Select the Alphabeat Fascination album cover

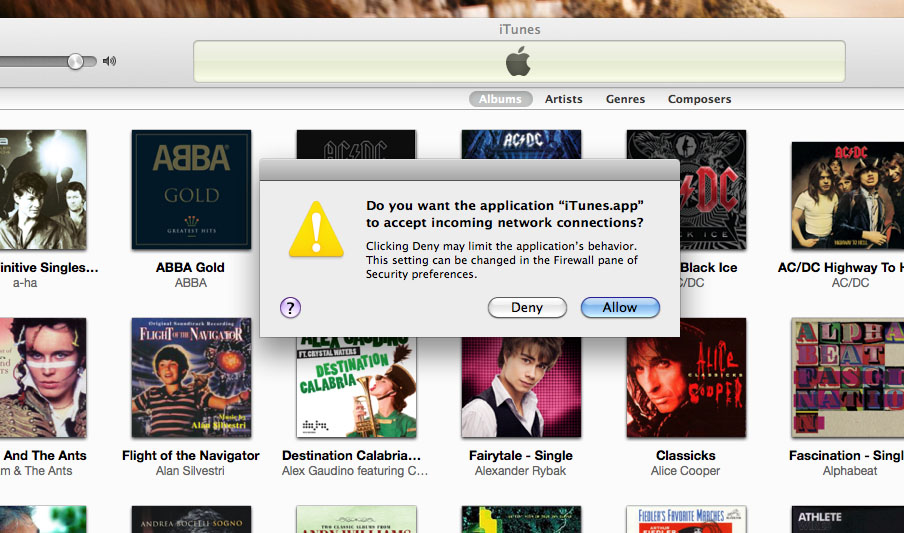point(848,378)
